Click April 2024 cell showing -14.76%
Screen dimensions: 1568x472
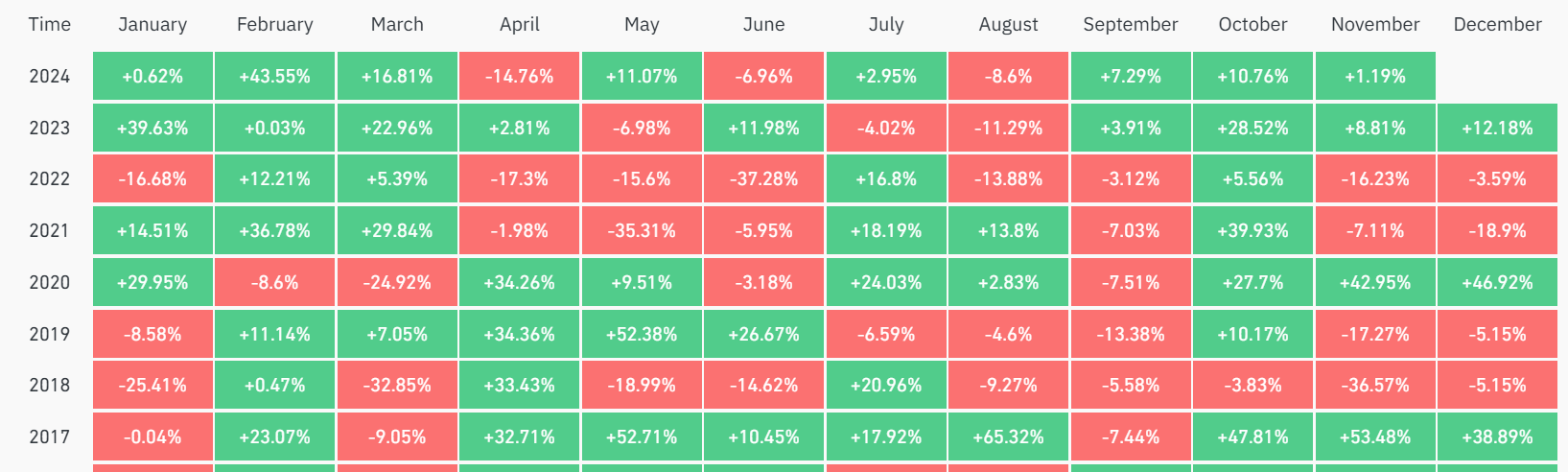(520, 77)
